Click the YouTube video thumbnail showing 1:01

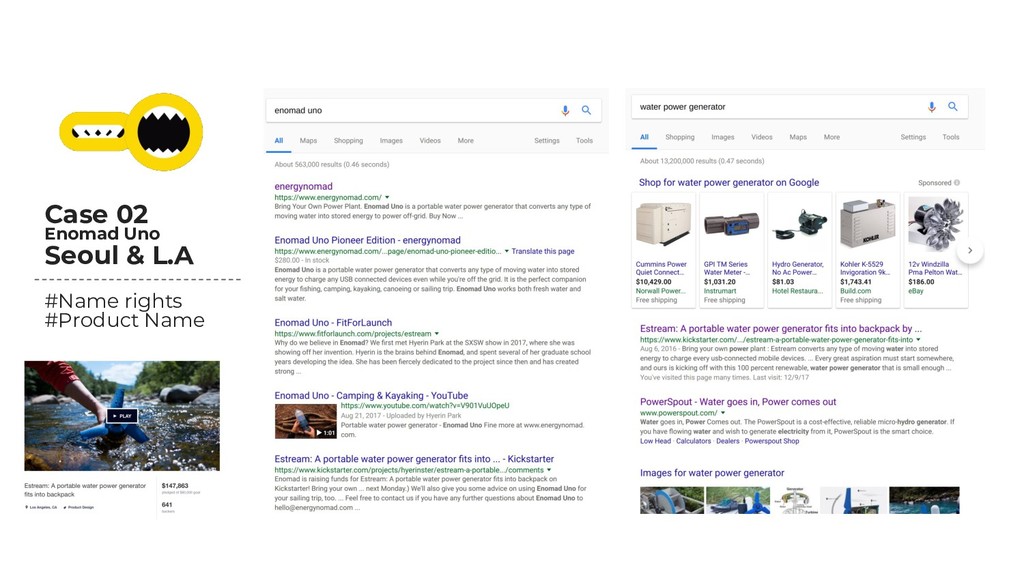306,421
